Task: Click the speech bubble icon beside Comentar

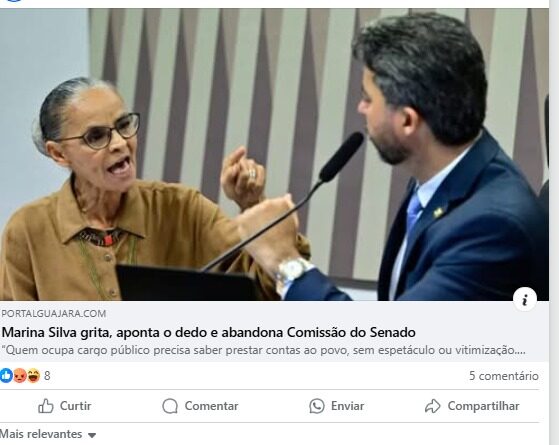Action: [170, 406]
